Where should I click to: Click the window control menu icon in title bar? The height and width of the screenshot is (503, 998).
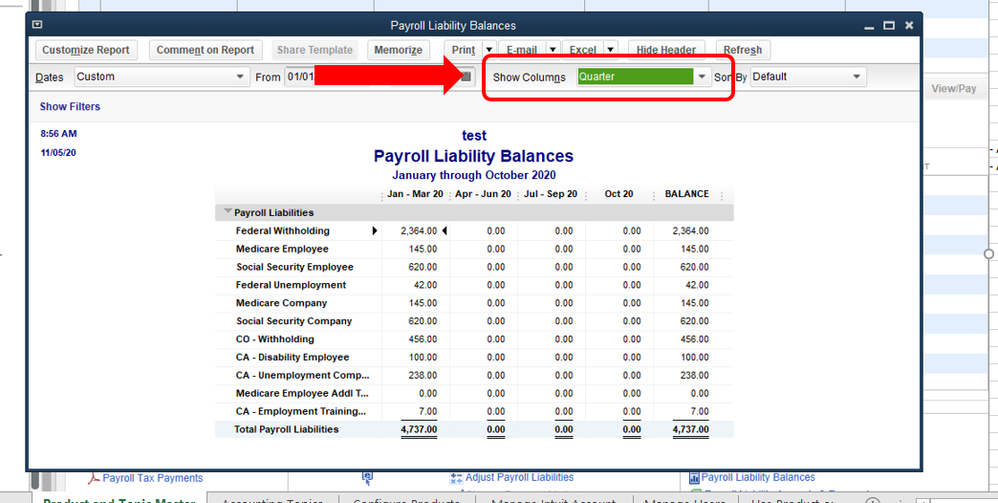click(x=38, y=25)
